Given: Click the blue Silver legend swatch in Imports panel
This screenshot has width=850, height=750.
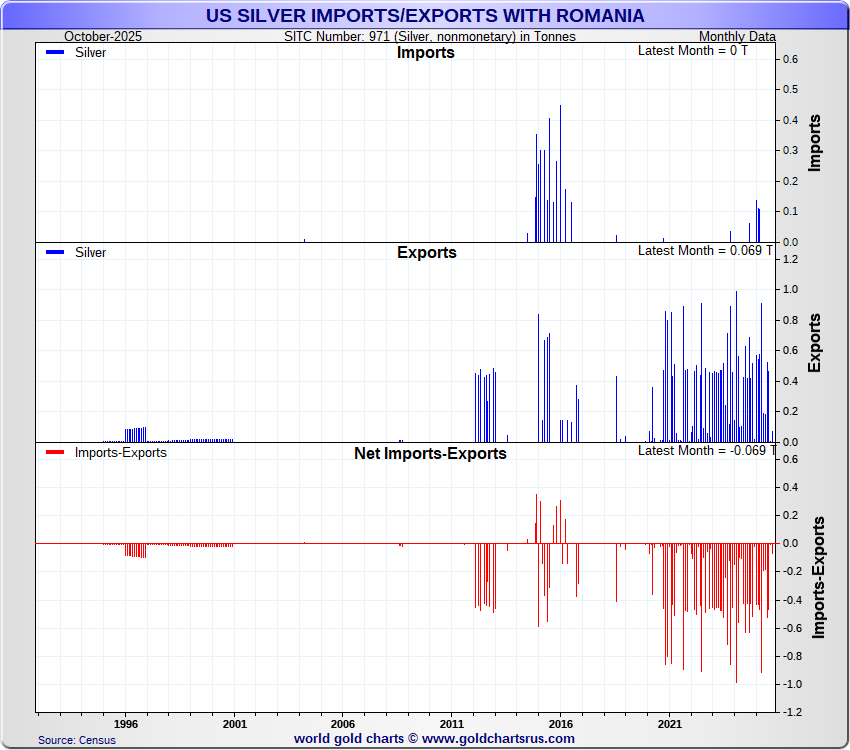Looking at the screenshot, I should pyautogui.click(x=55, y=53).
